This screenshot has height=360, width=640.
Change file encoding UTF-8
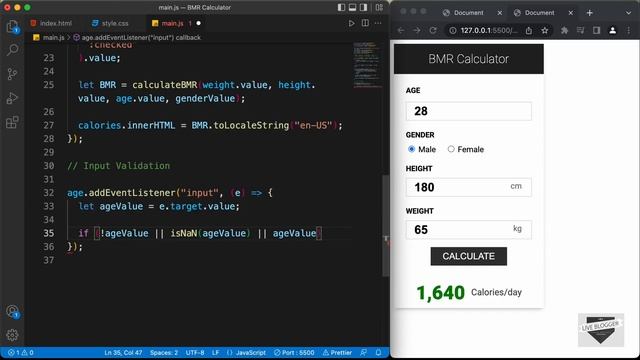point(195,353)
